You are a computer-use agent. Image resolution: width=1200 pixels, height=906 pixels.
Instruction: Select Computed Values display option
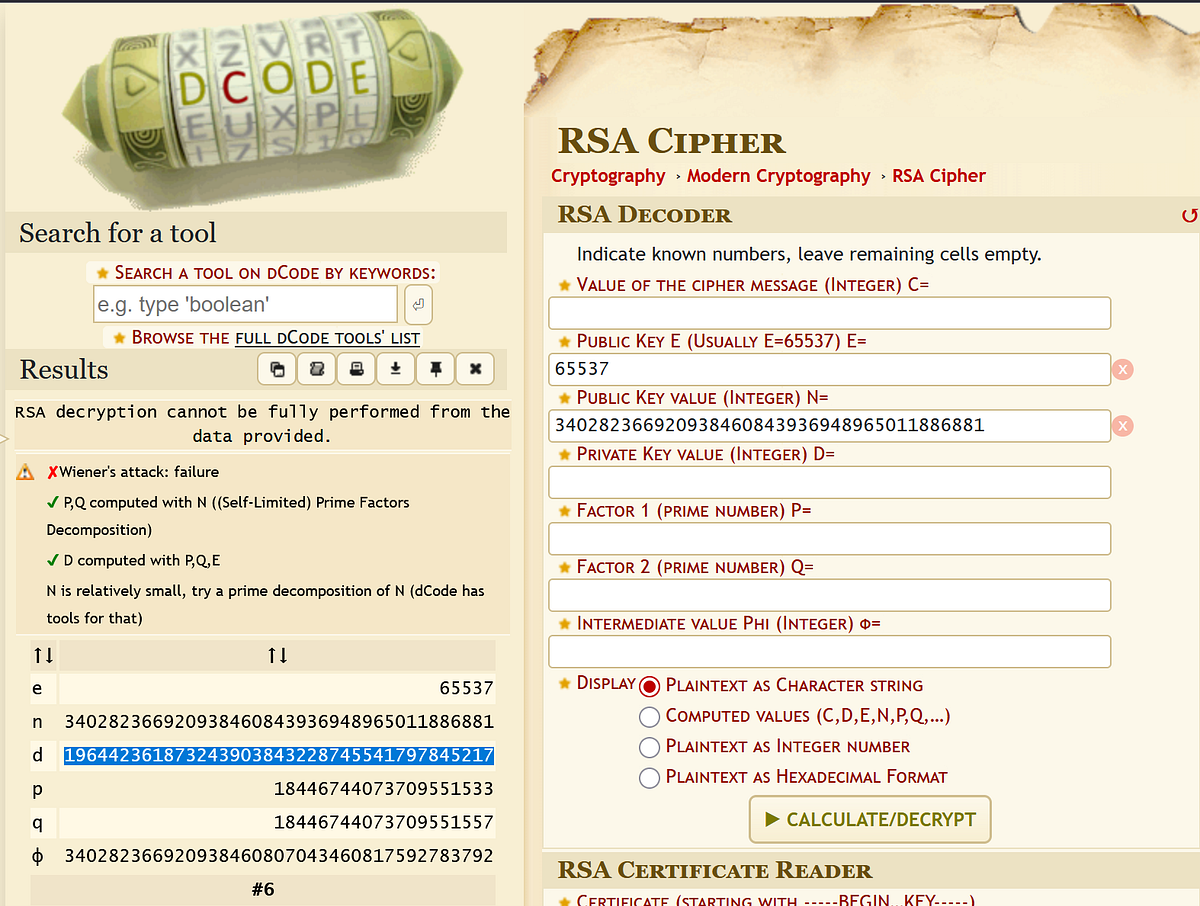tap(650, 716)
